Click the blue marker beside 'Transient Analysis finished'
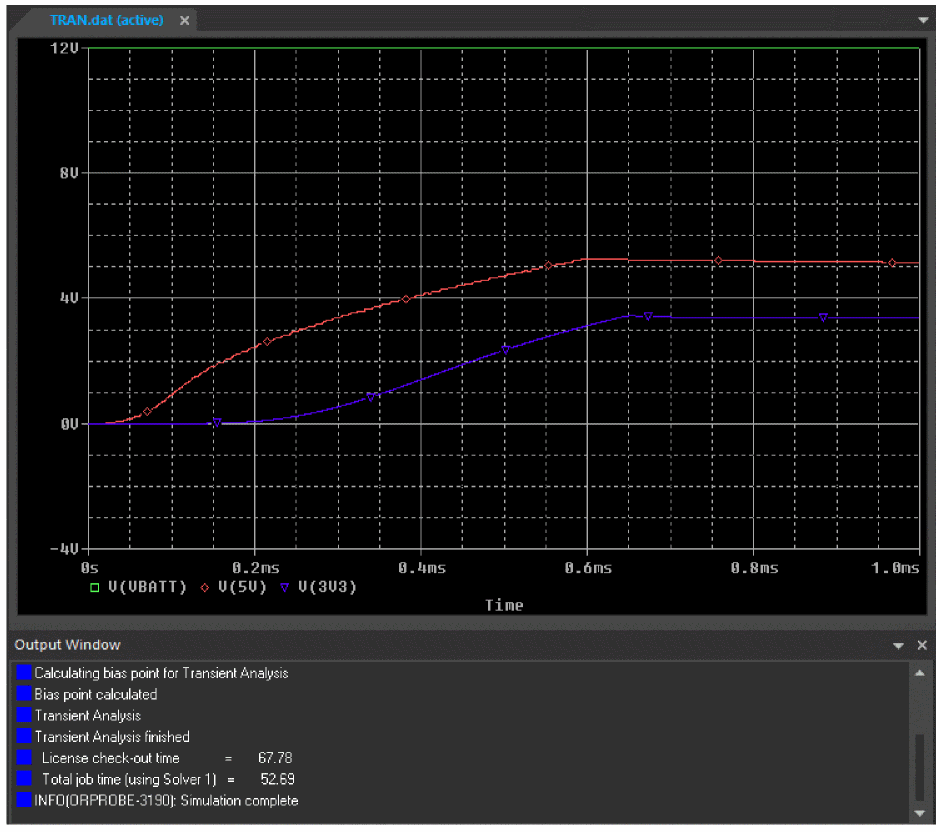Image resolution: width=936 pixels, height=832 pixels. [x=23, y=736]
